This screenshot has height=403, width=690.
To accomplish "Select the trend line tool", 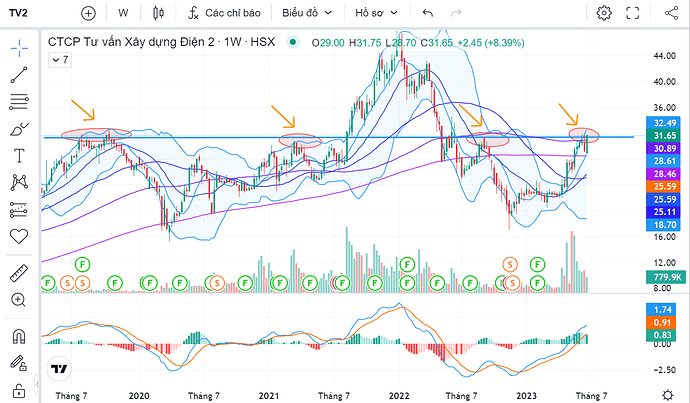I will (x=19, y=75).
